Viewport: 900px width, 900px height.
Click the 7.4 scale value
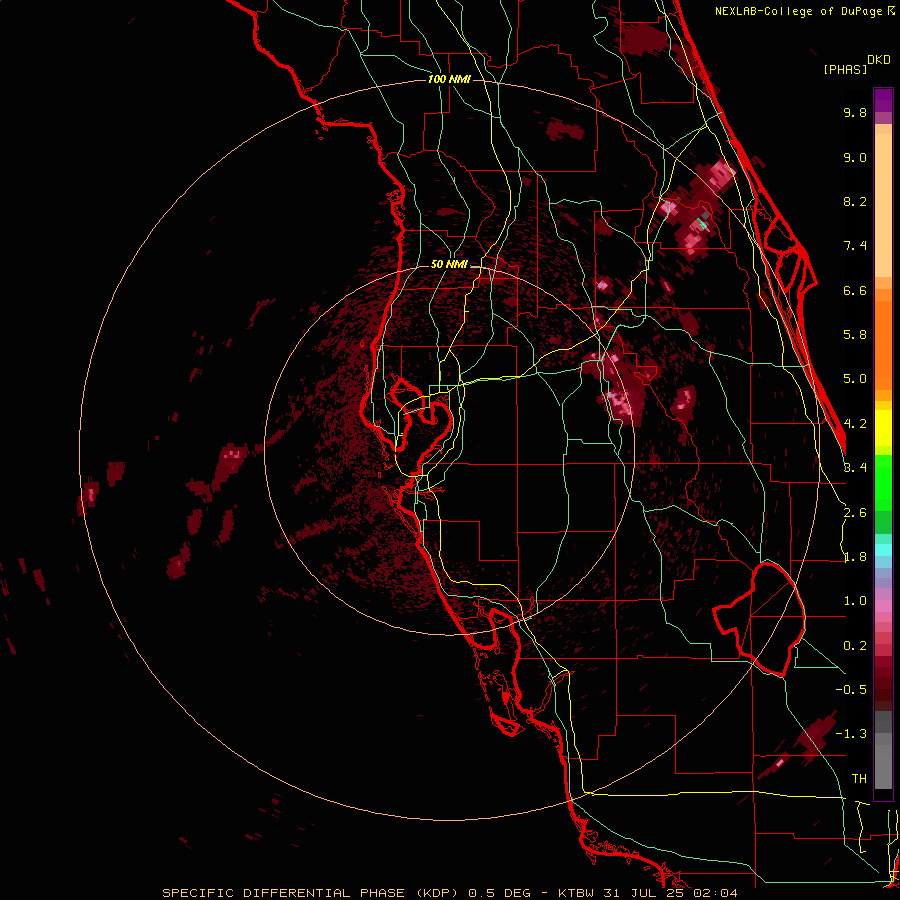coord(855,246)
